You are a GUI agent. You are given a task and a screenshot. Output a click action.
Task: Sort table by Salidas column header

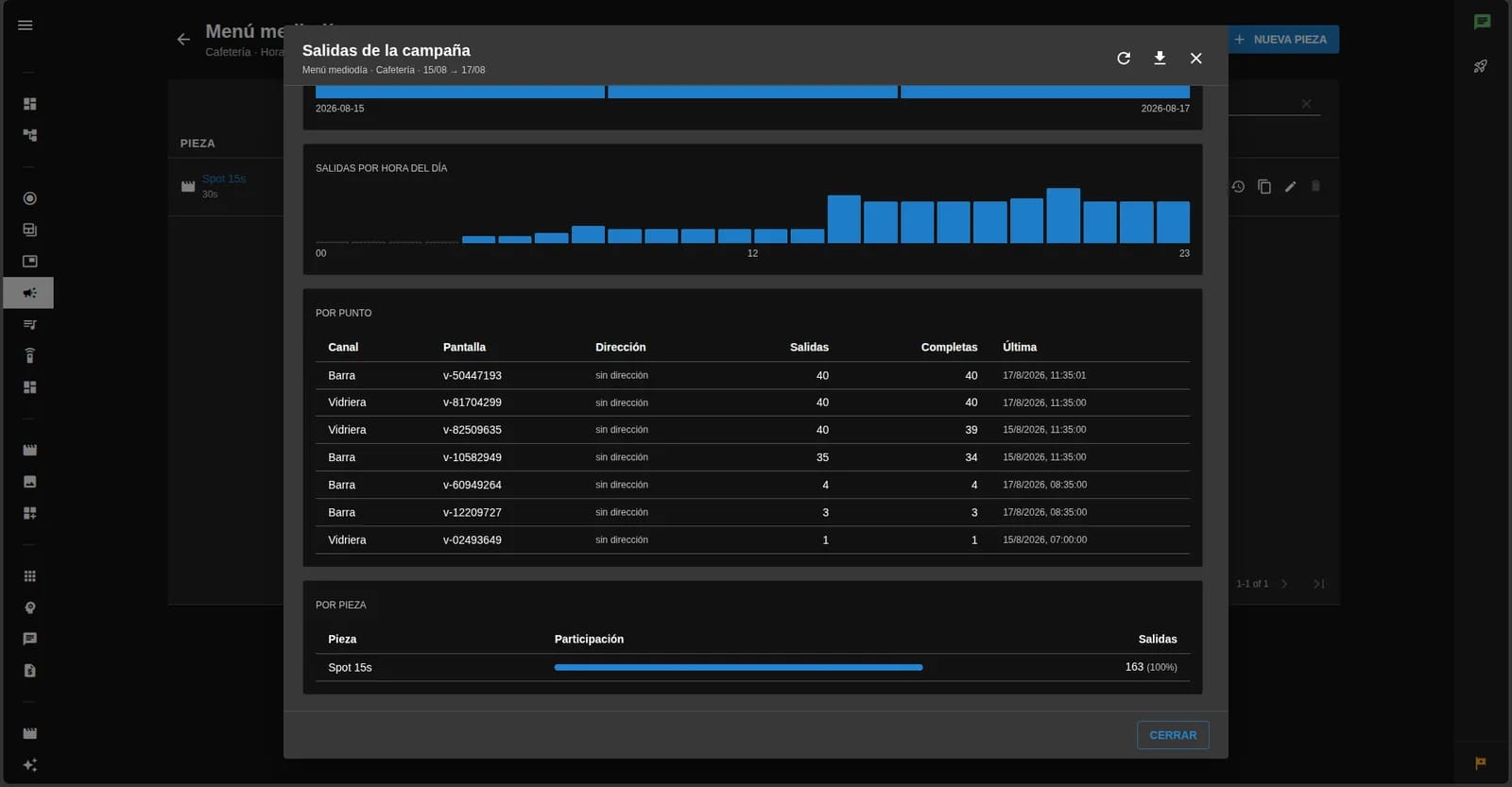809,347
